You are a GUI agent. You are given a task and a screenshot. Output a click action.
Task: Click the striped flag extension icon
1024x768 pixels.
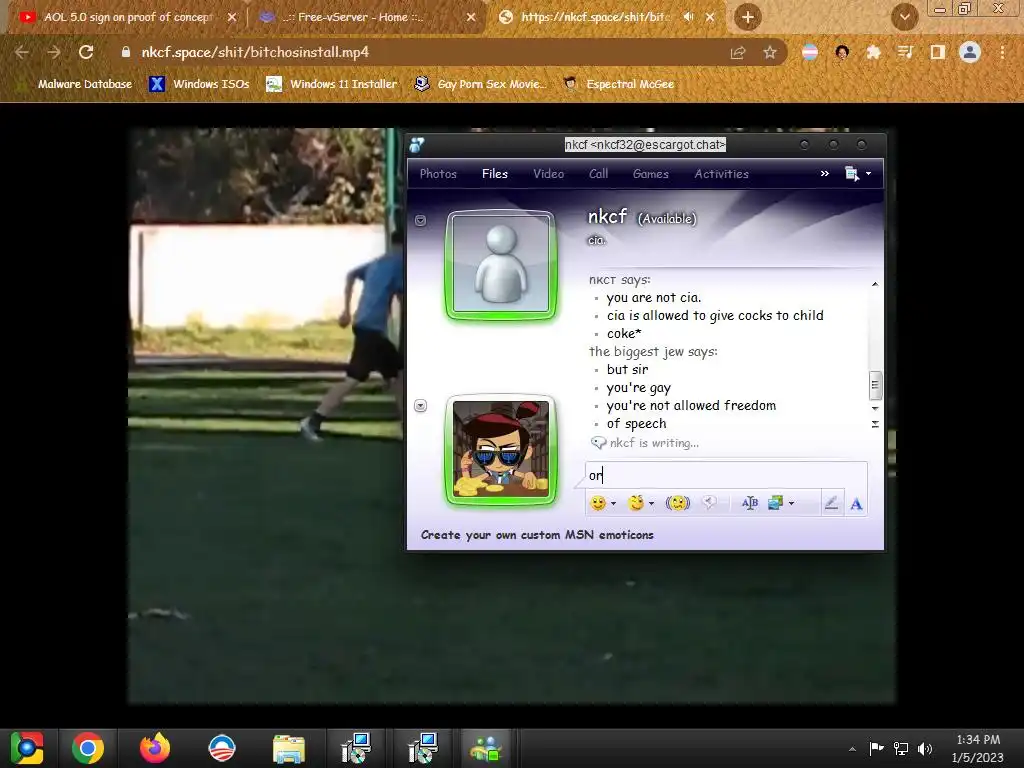pos(810,52)
